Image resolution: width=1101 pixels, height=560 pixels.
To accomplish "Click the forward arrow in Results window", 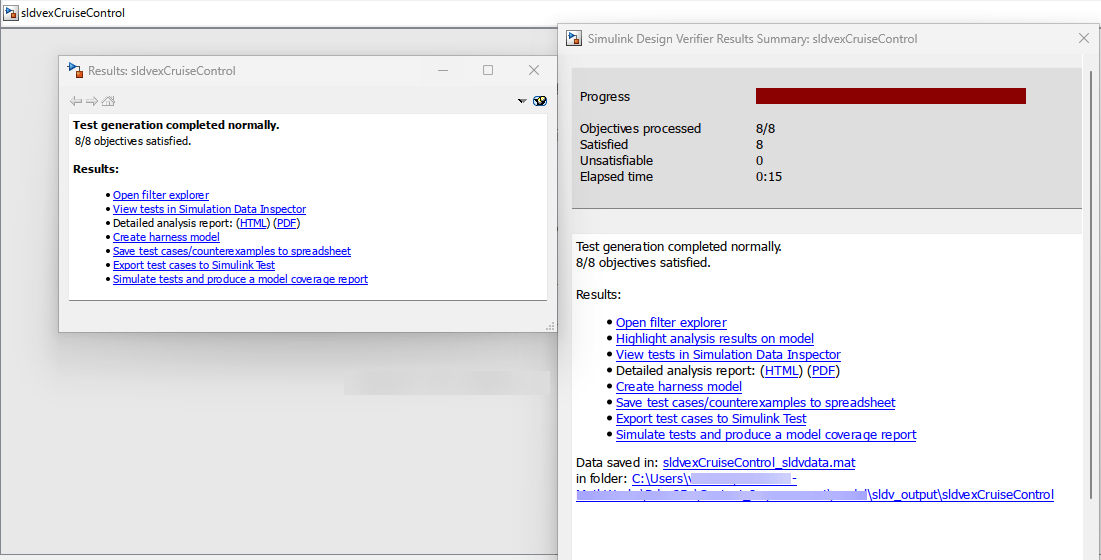I will [x=92, y=101].
